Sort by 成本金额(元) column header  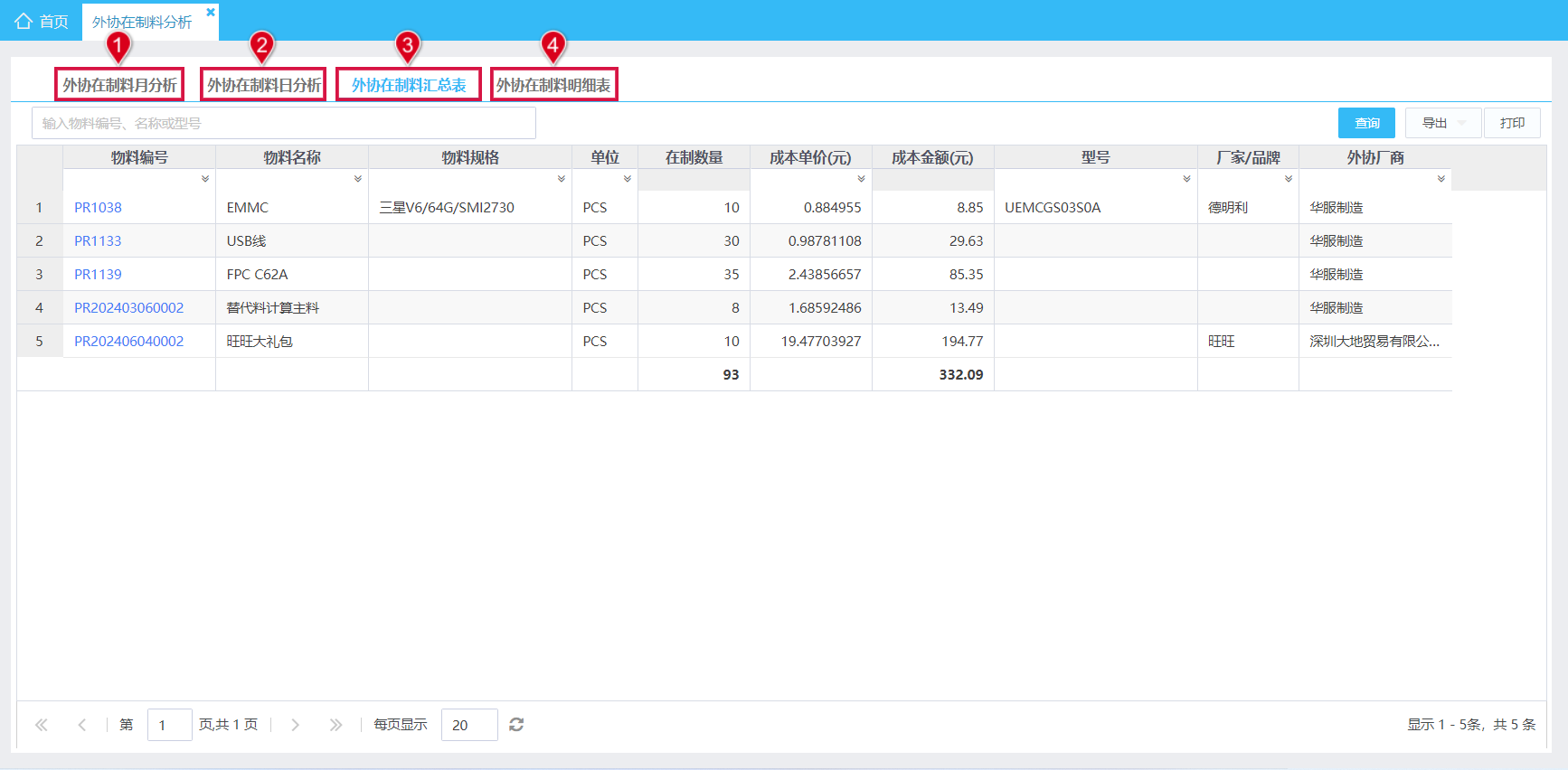[932, 157]
